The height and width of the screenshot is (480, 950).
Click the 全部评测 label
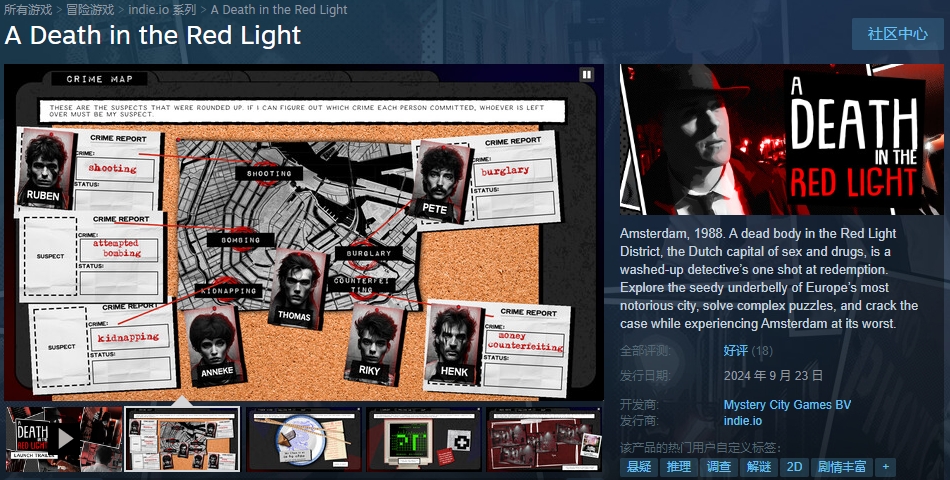(x=645, y=350)
